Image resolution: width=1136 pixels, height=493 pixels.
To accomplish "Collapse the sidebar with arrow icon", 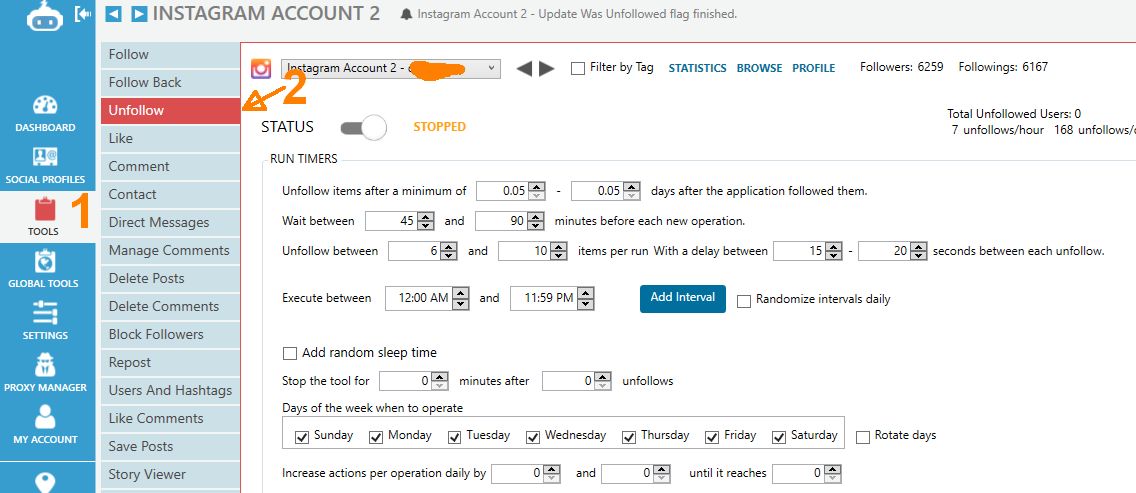I will (83, 14).
